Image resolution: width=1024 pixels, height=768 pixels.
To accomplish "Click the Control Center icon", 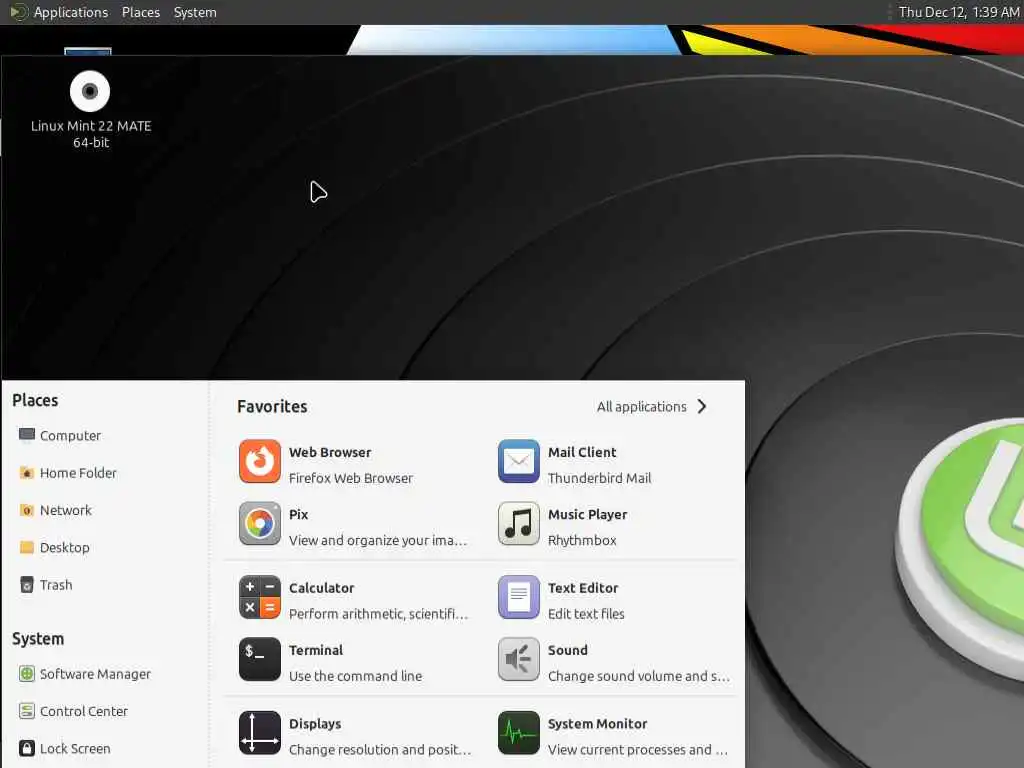I will (x=27, y=711).
